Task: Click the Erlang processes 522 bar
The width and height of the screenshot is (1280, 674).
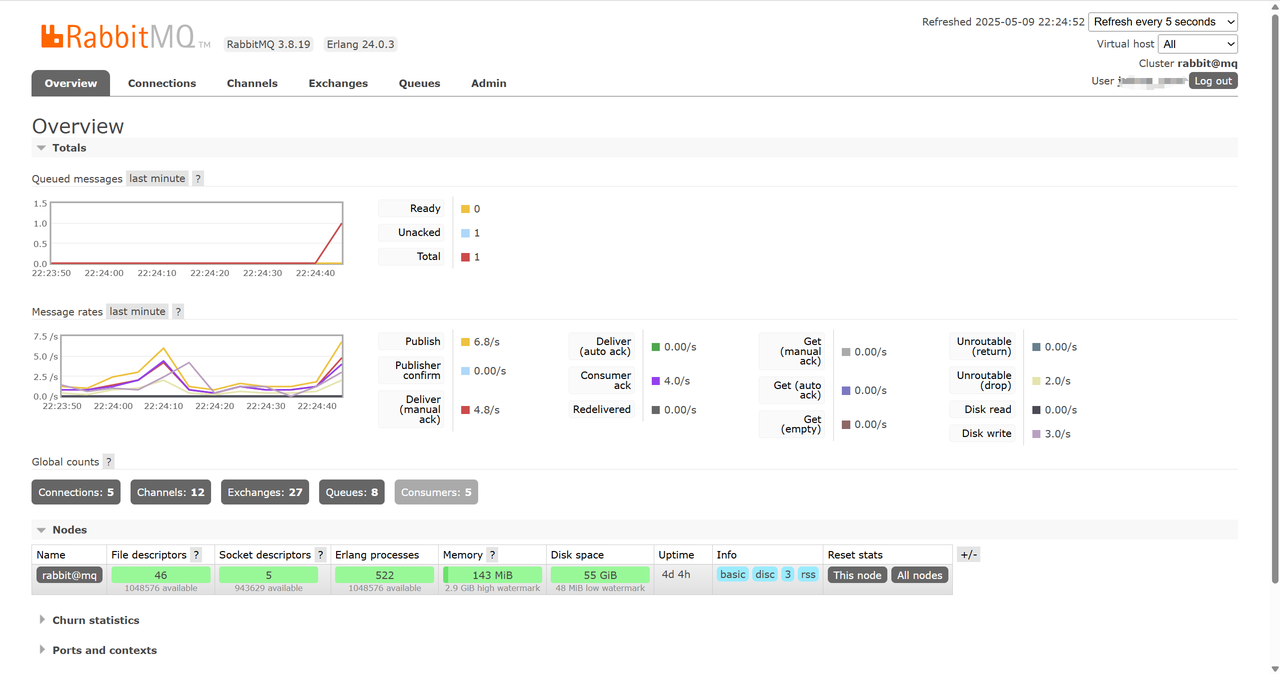Action: click(x=385, y=575)
